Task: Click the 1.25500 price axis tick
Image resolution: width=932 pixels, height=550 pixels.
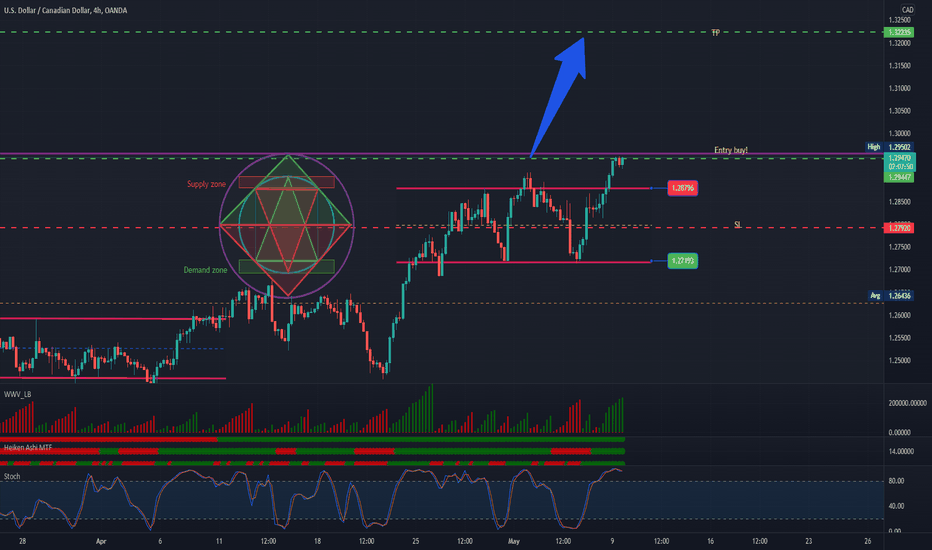Action: 899,338
